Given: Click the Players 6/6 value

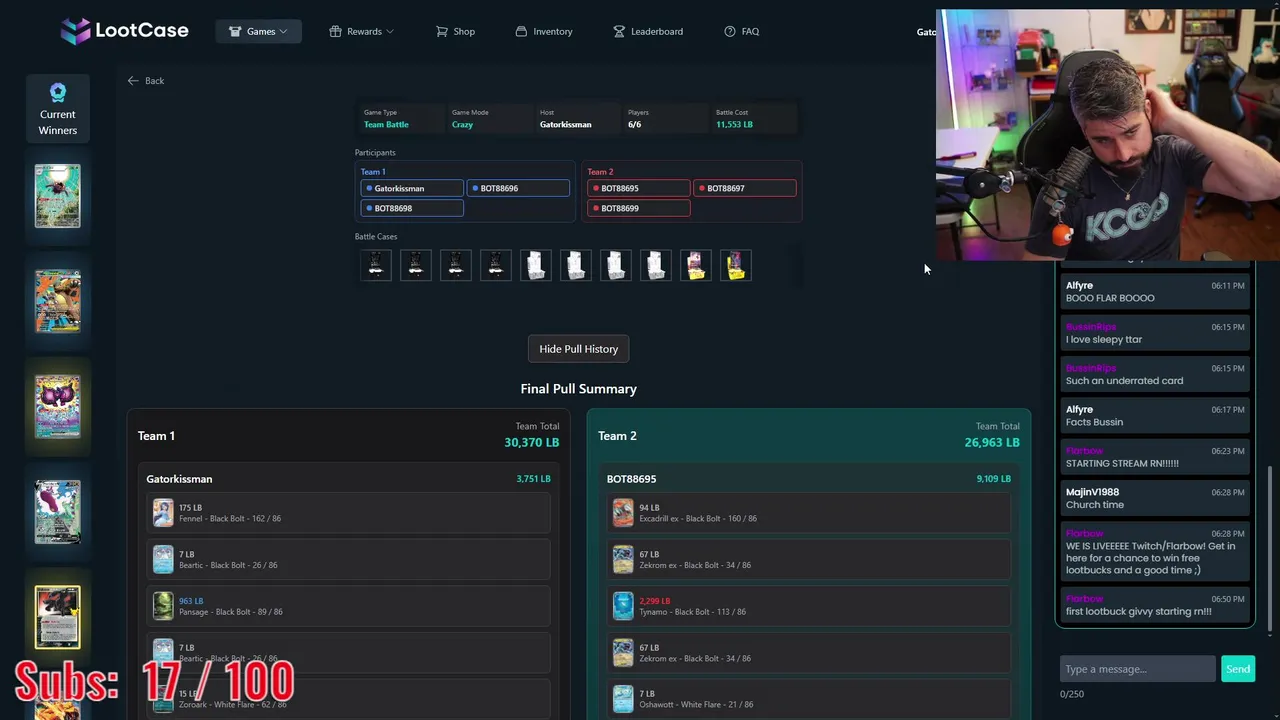Looking at the screenshot, I should pyautogui.click(x=634, y=125).
